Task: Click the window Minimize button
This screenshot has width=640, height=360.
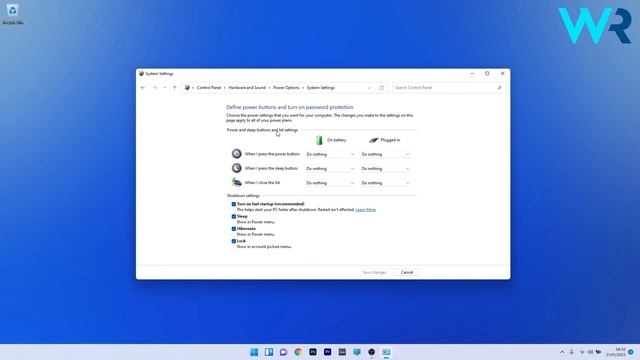Action: [472, 73]
